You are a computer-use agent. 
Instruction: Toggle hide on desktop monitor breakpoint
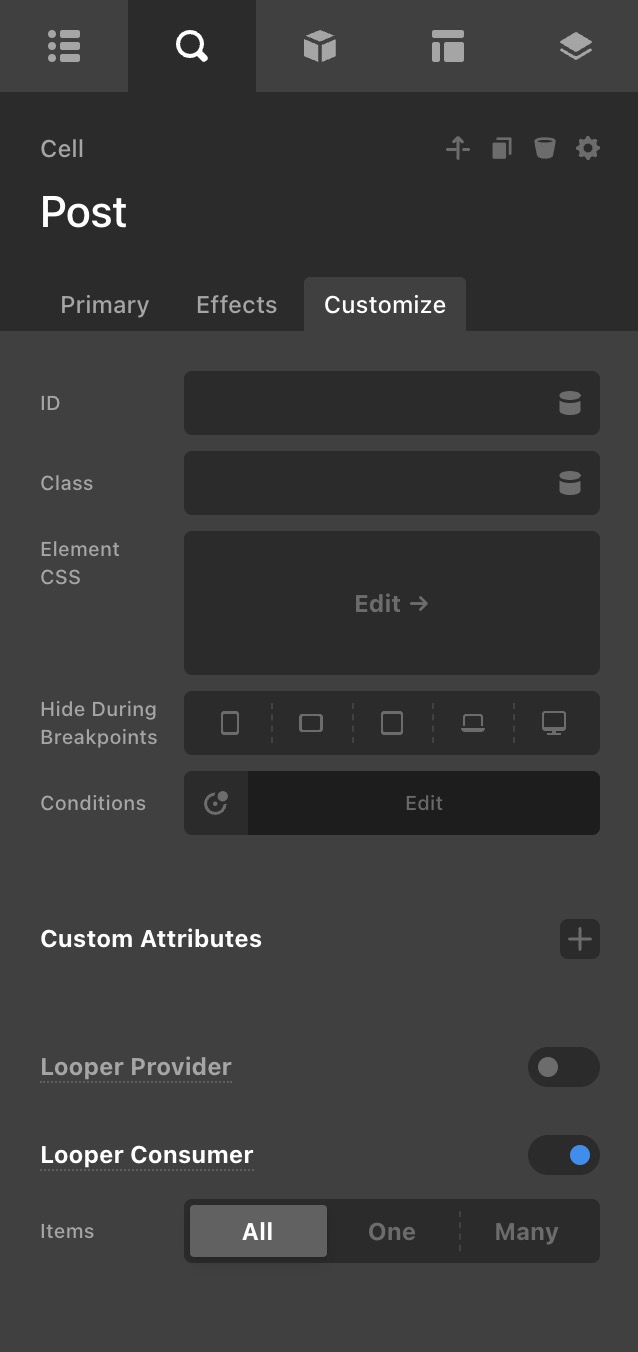pyautogui.click(x=553, y=723)
